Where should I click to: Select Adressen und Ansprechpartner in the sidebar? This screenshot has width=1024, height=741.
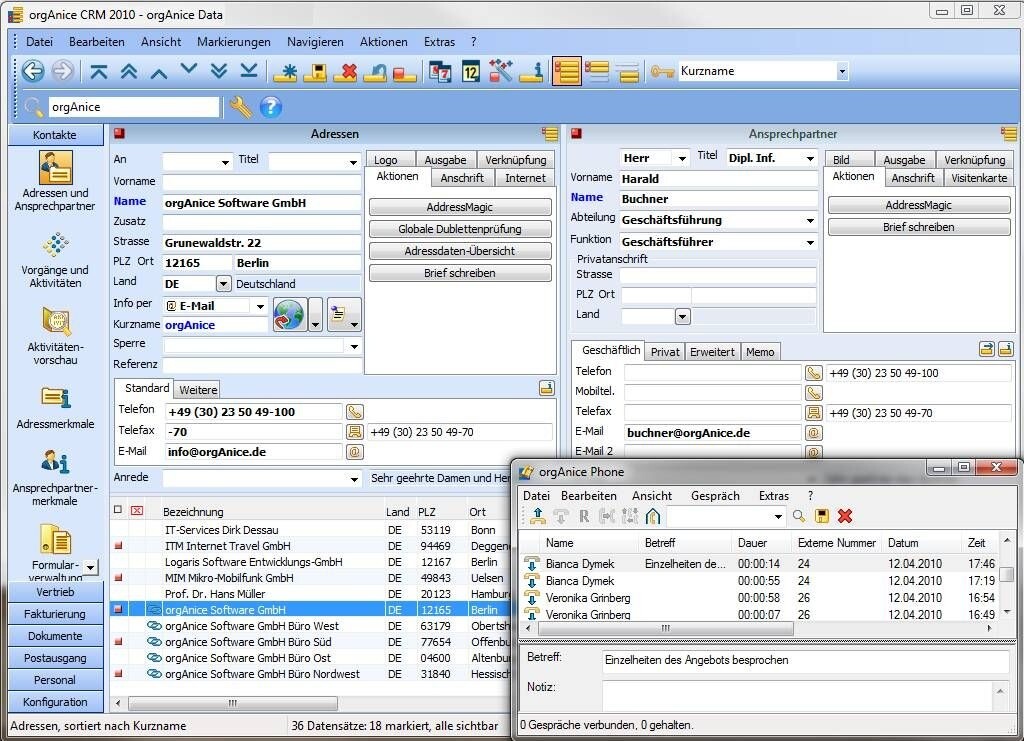54,180
